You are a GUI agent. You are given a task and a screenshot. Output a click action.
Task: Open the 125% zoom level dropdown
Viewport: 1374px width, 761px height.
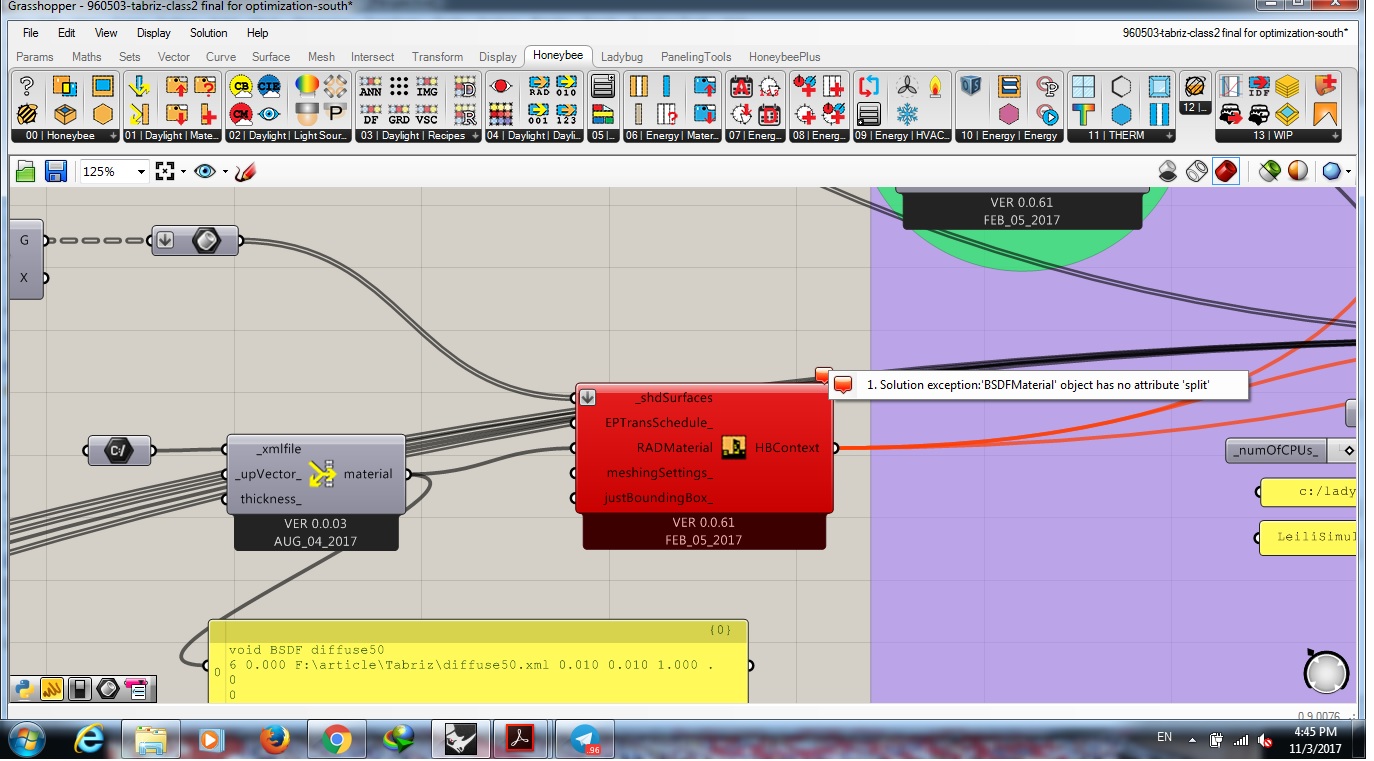141,172
